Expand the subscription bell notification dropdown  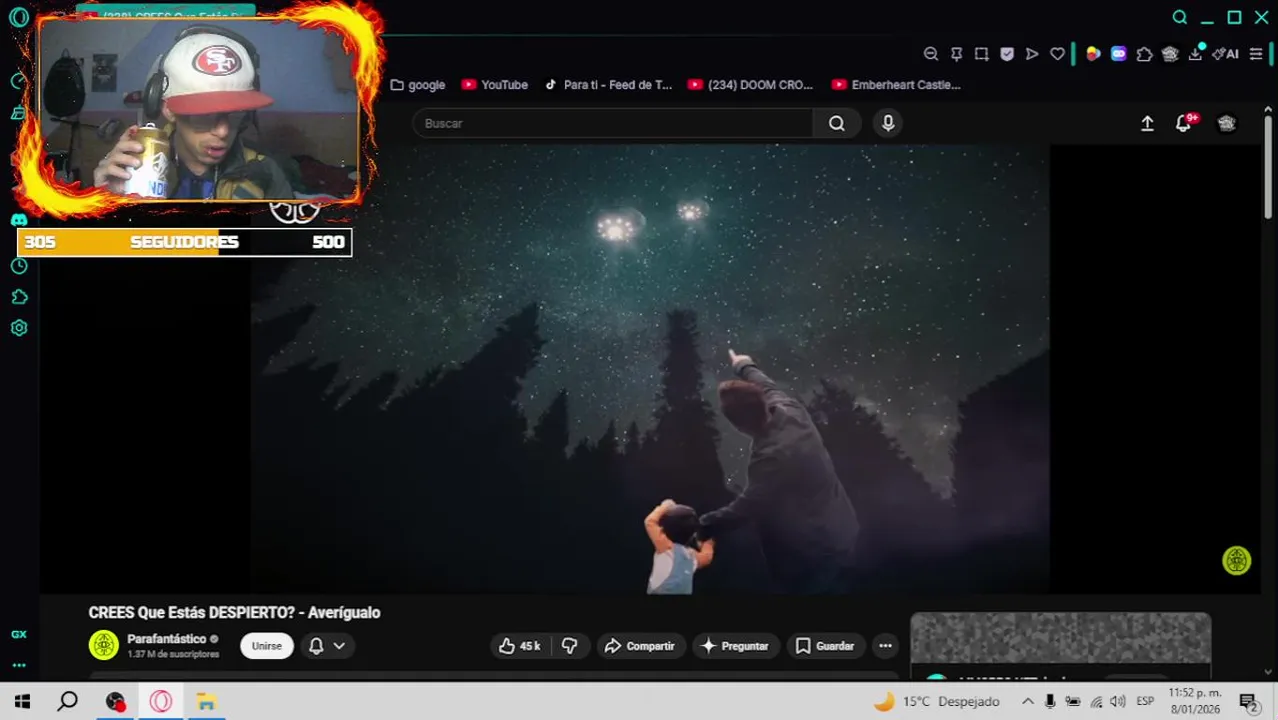(x=327, y=646)
